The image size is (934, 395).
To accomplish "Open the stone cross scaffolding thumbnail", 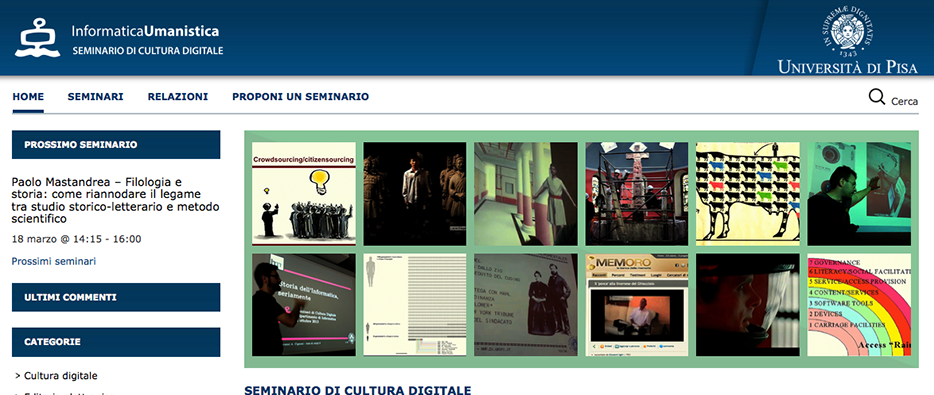I will (x=637, y=194).
